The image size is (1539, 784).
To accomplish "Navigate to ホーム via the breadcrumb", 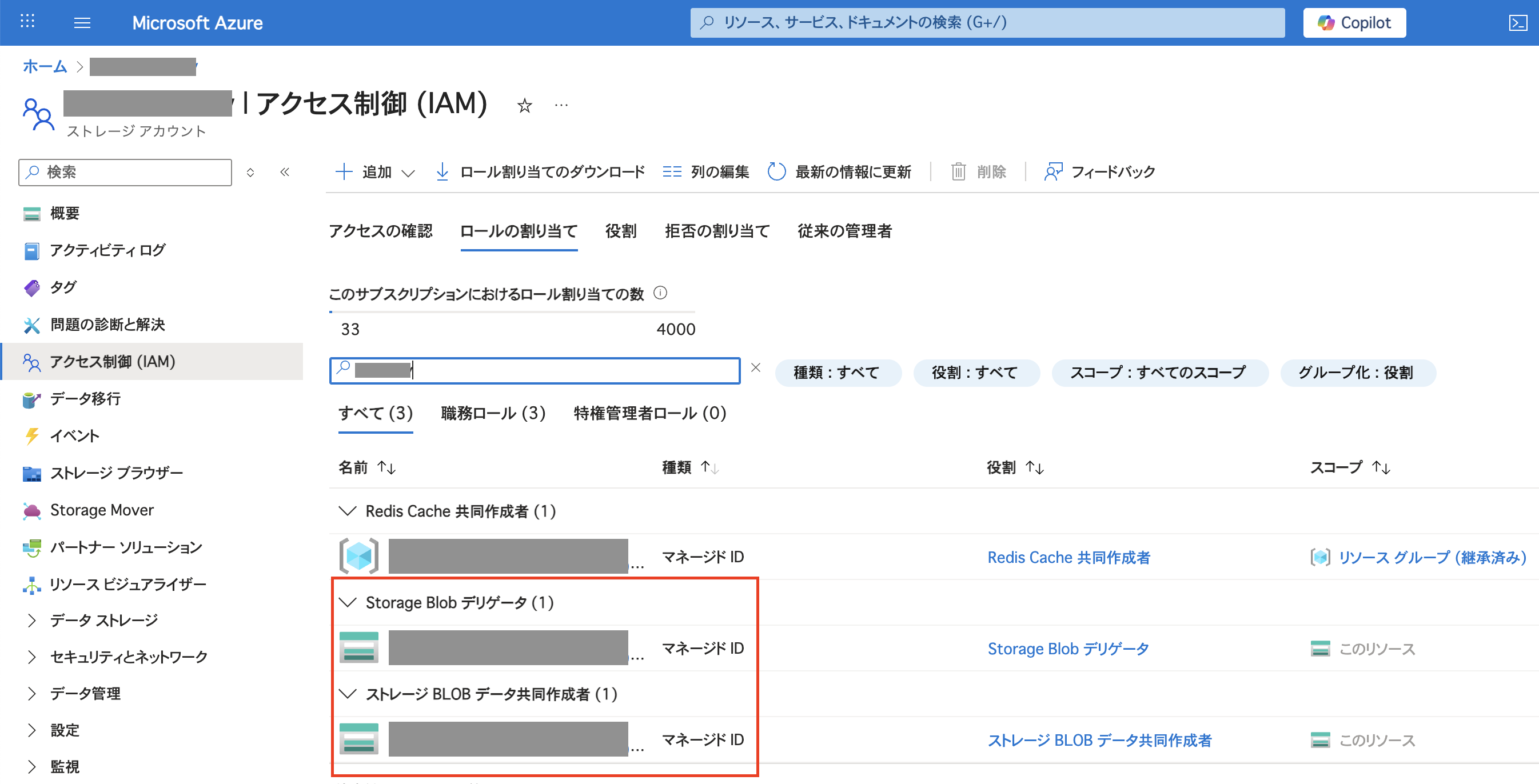I will [44, 66].
